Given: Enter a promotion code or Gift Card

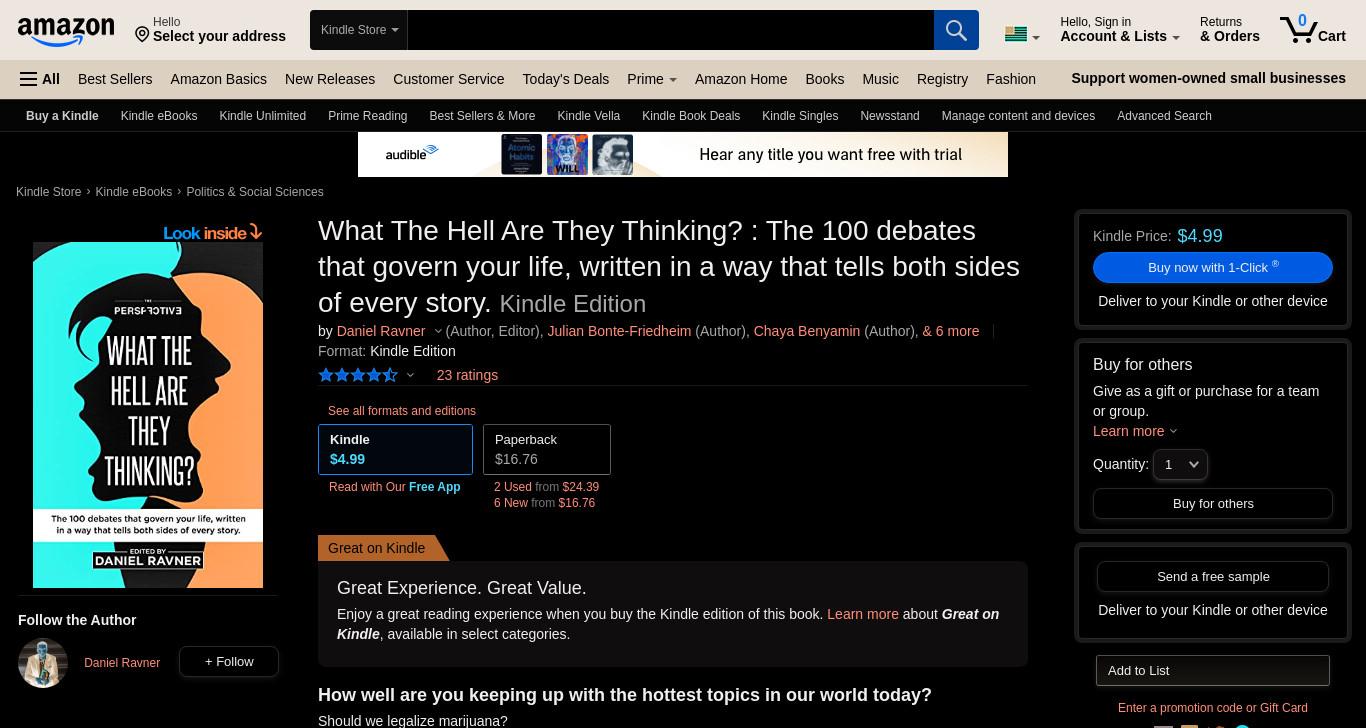Looking at the screenshot, I should [1213, 708].
